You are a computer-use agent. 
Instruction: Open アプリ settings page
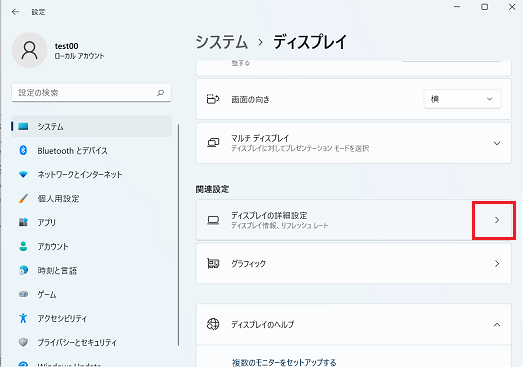point(91,222)
